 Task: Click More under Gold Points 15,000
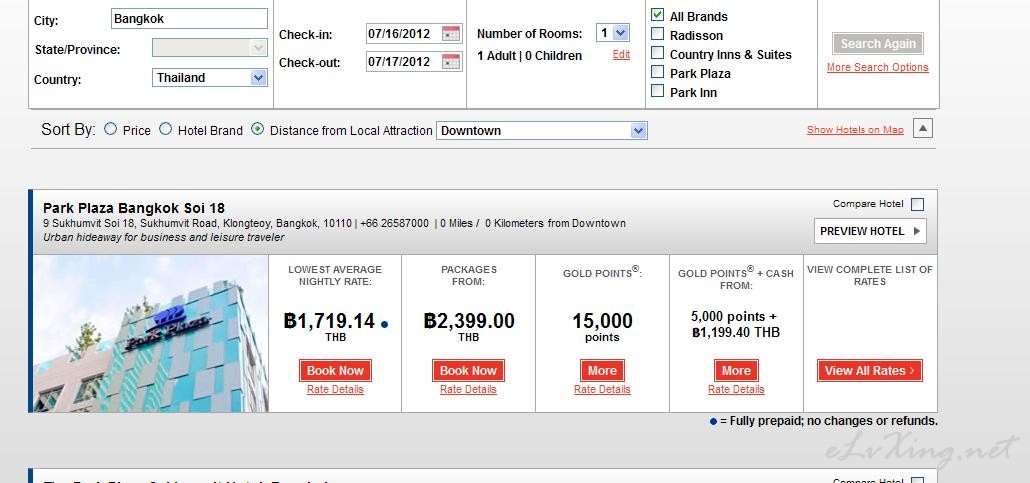point(602,371)
